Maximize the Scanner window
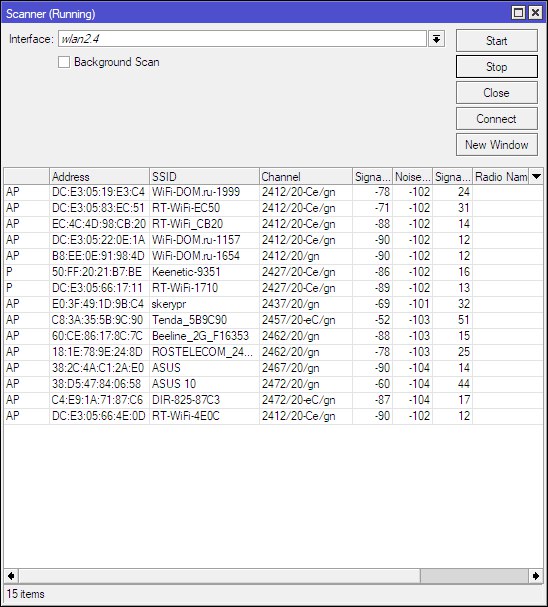The image size is (548, 607). pos(519,13)
